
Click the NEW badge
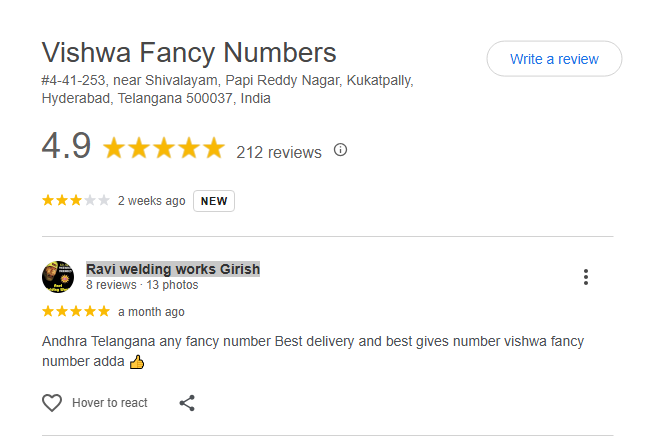[x=214, y=201]
